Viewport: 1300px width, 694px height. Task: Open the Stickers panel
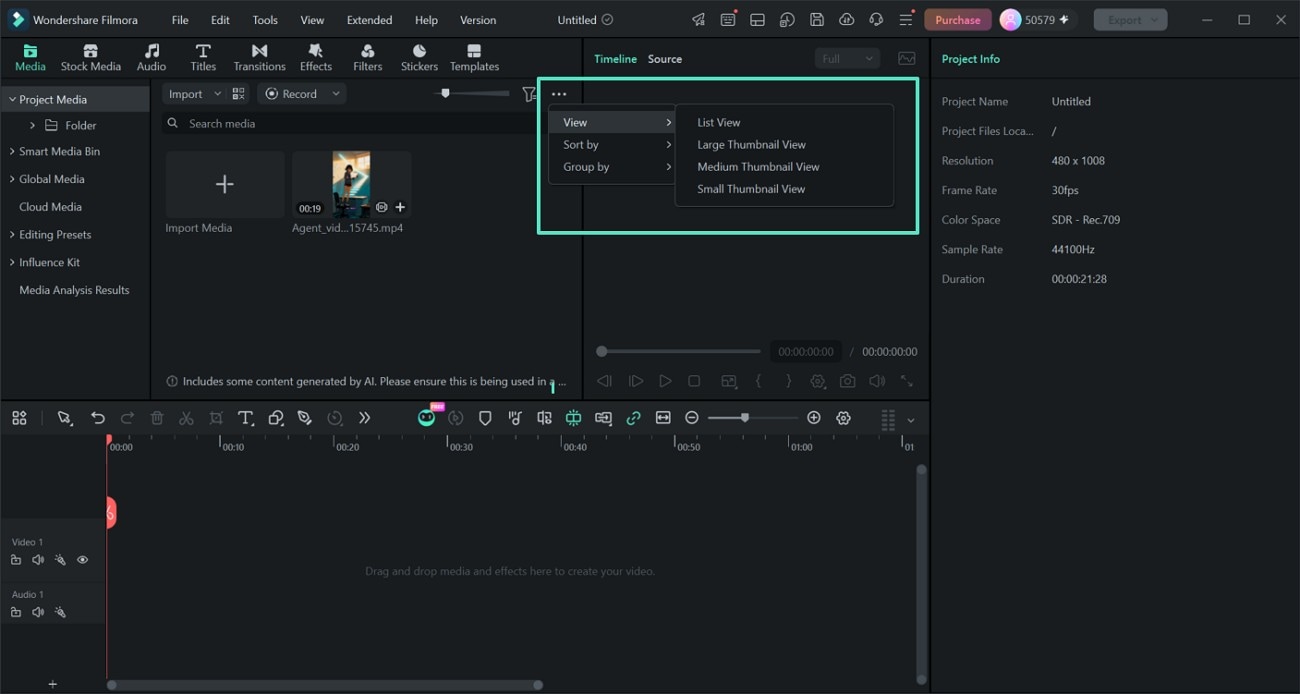click(x=419, y=58)
